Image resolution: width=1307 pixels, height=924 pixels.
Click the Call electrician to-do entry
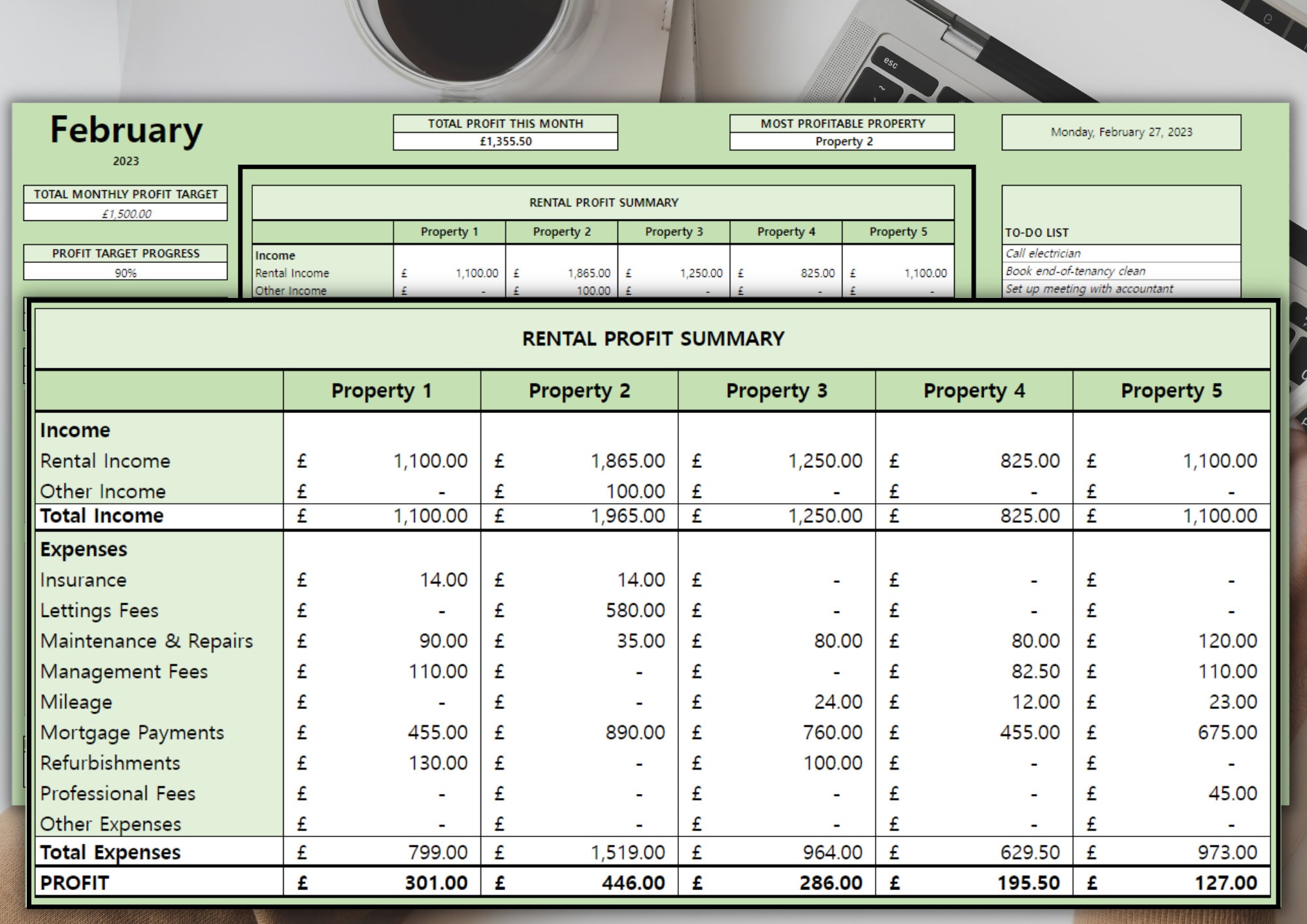click(1043, 253)
